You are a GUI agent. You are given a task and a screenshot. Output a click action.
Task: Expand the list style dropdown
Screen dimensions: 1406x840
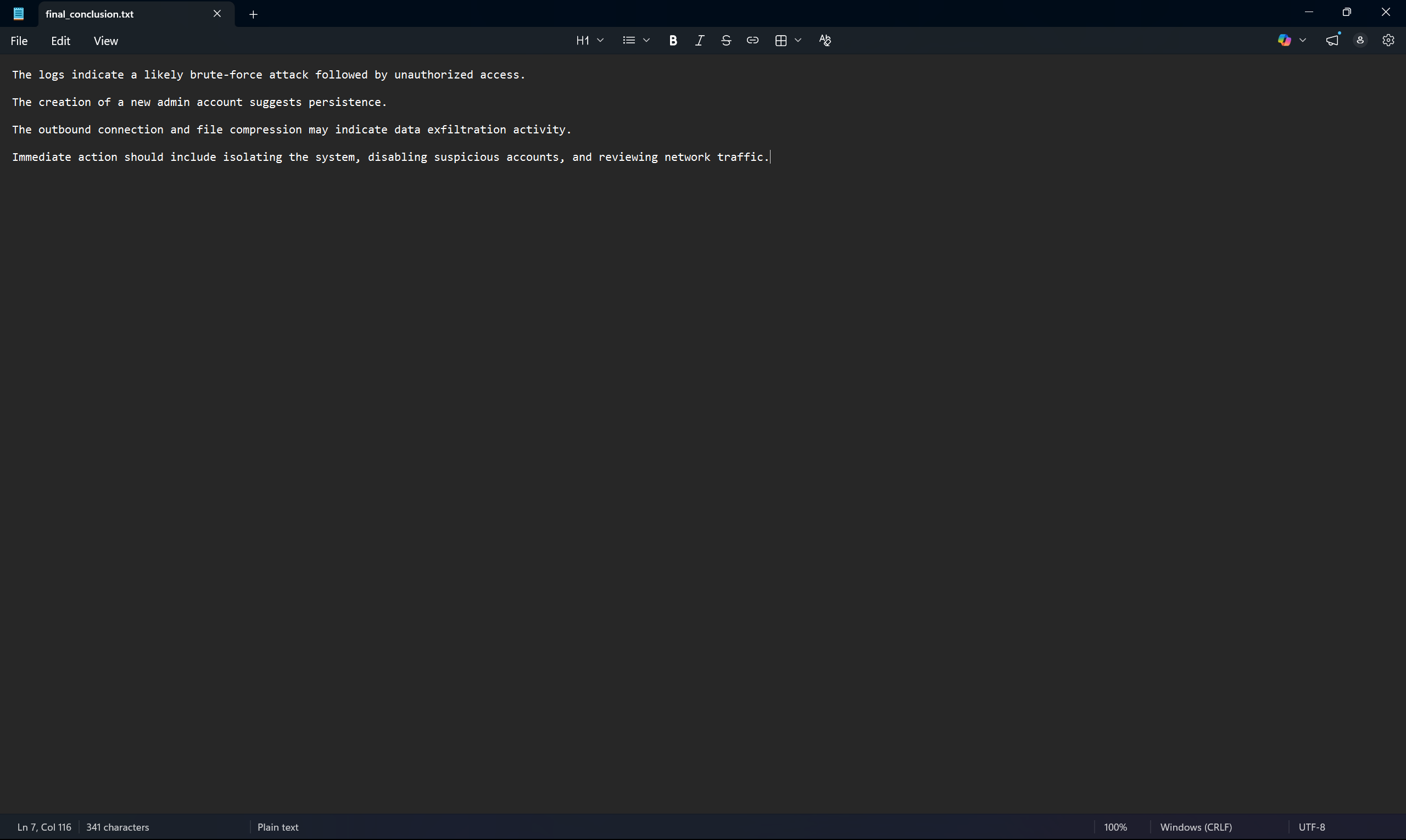[646, 40]
